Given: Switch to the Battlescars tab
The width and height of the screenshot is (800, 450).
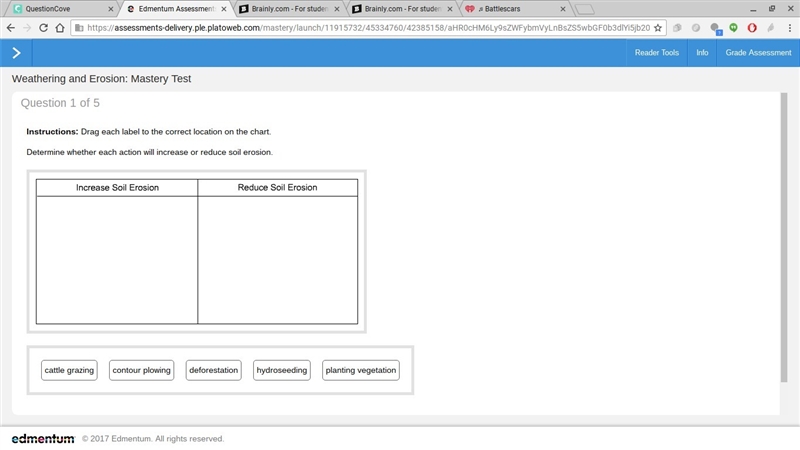Looking at the screenshot, I should [515, 9].
